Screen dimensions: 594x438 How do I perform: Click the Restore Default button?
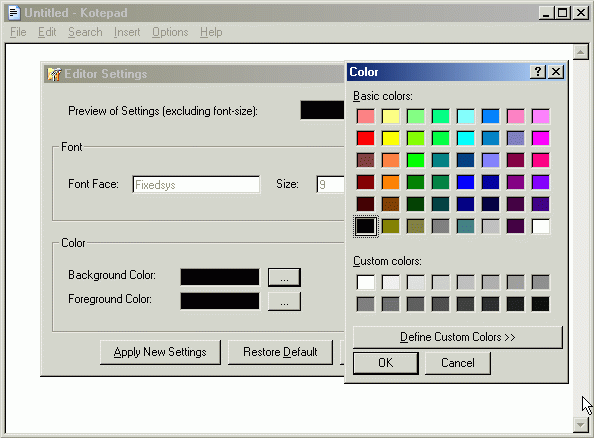click(x=280, y=352)
